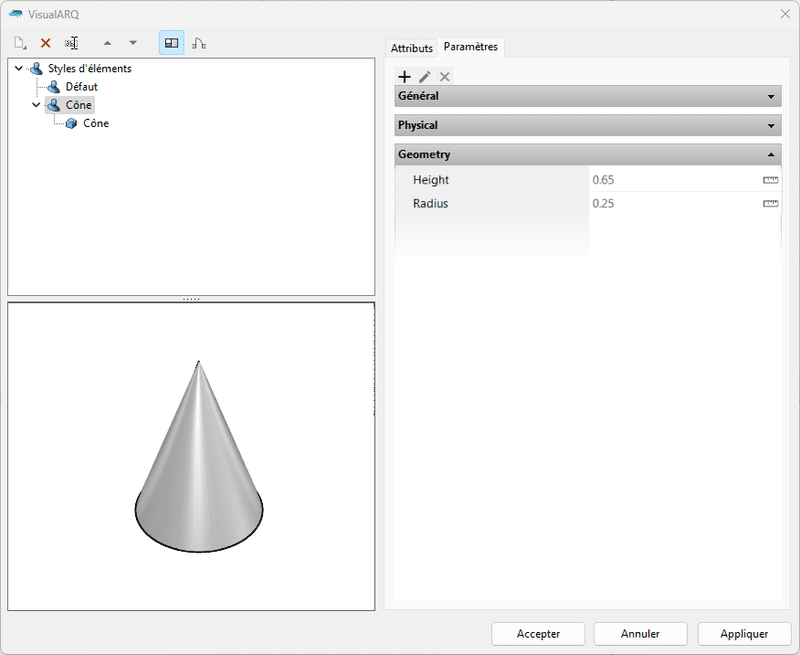Click the Height value field 0.65
Screen dimensions: 800x655
(676, 180)
